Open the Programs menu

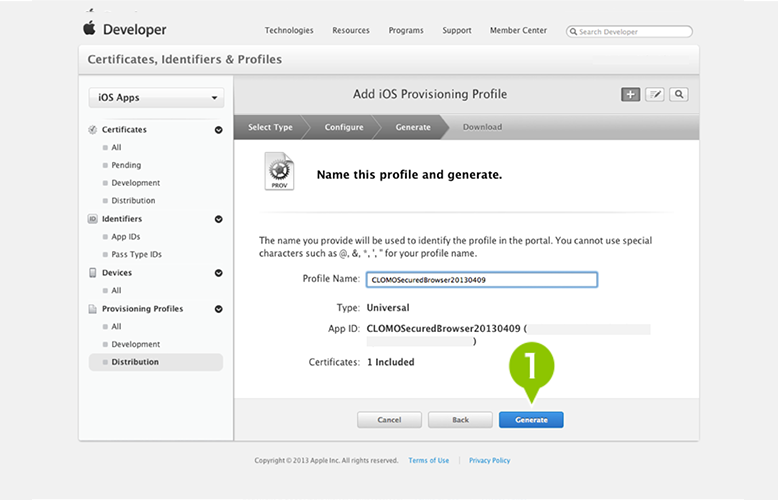pos(406,30)
